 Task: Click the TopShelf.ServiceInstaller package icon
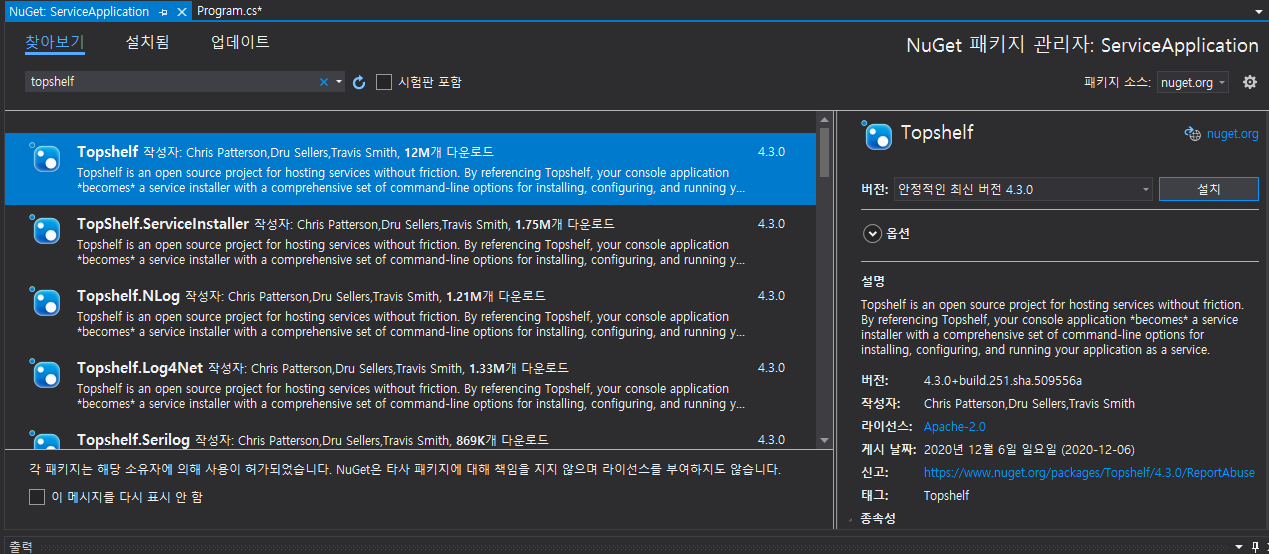[x=46, y=230]
